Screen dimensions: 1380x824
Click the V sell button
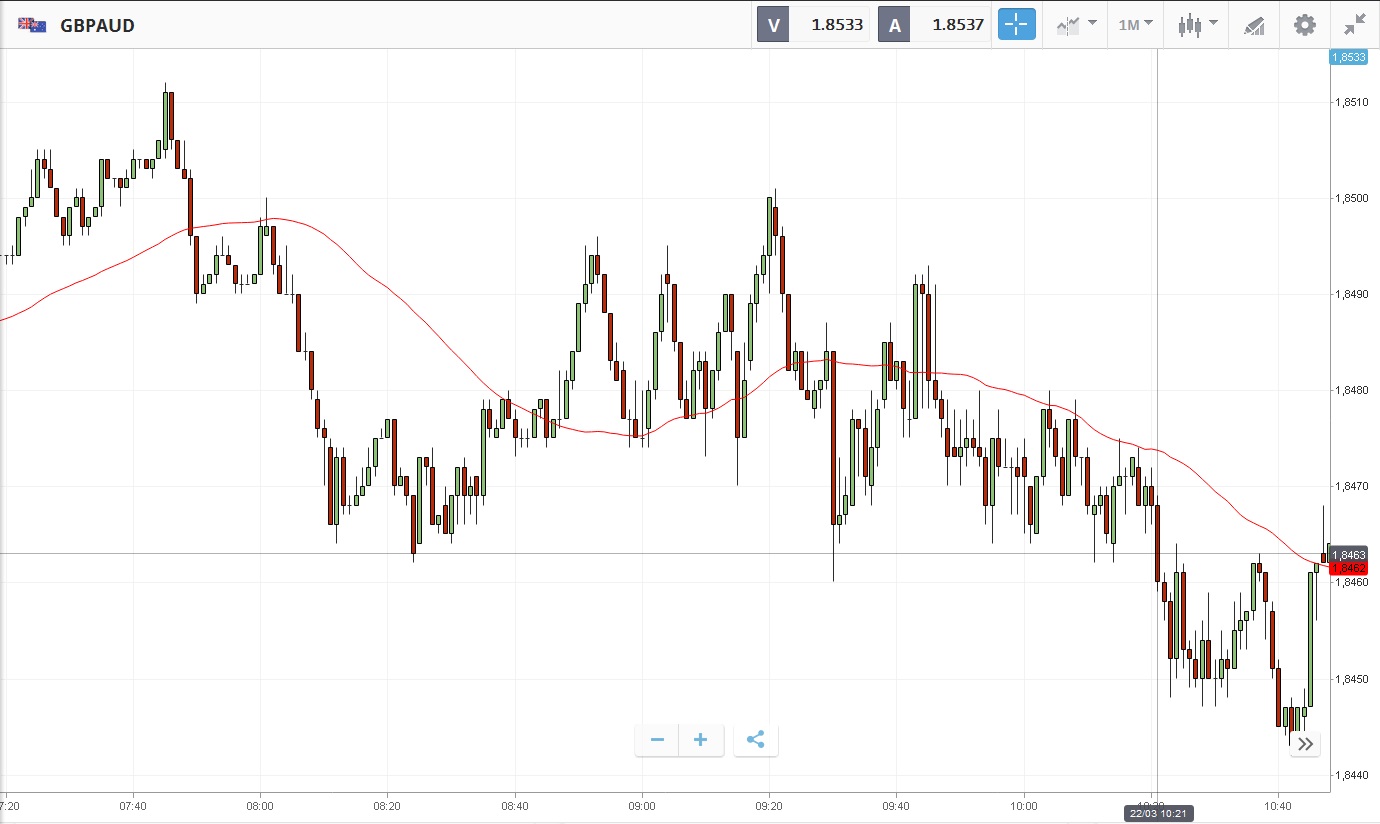click(x=773, y=25)
